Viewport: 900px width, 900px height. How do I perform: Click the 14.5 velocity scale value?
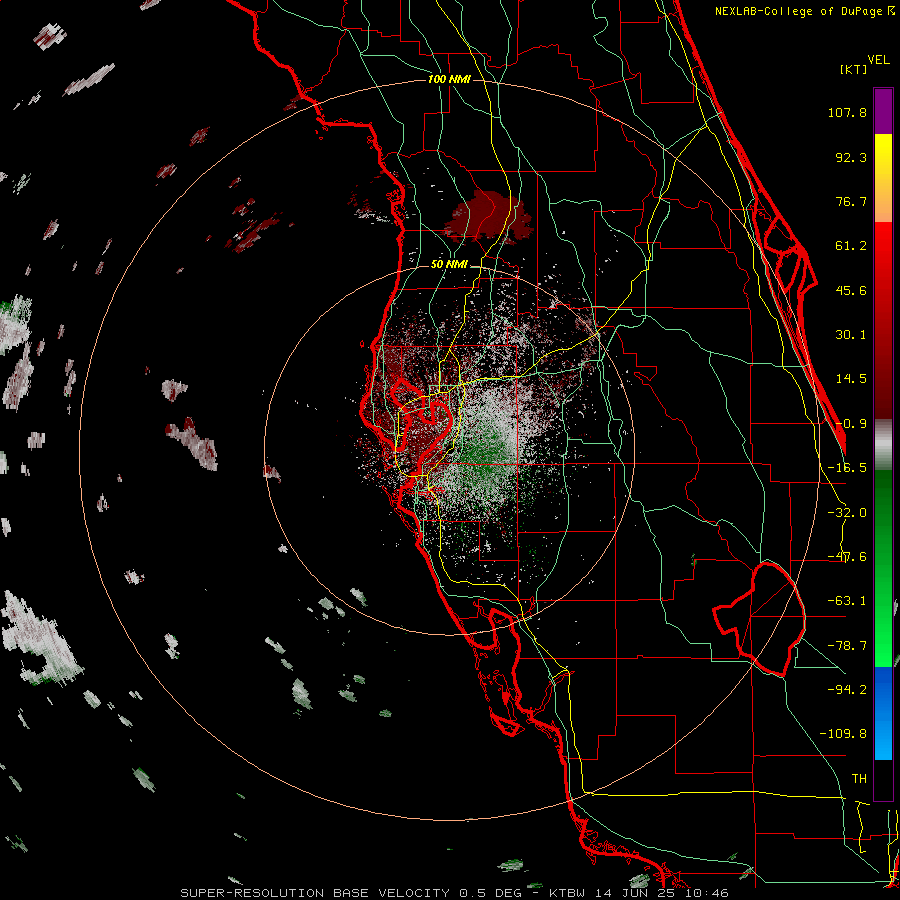click(851, 378)
